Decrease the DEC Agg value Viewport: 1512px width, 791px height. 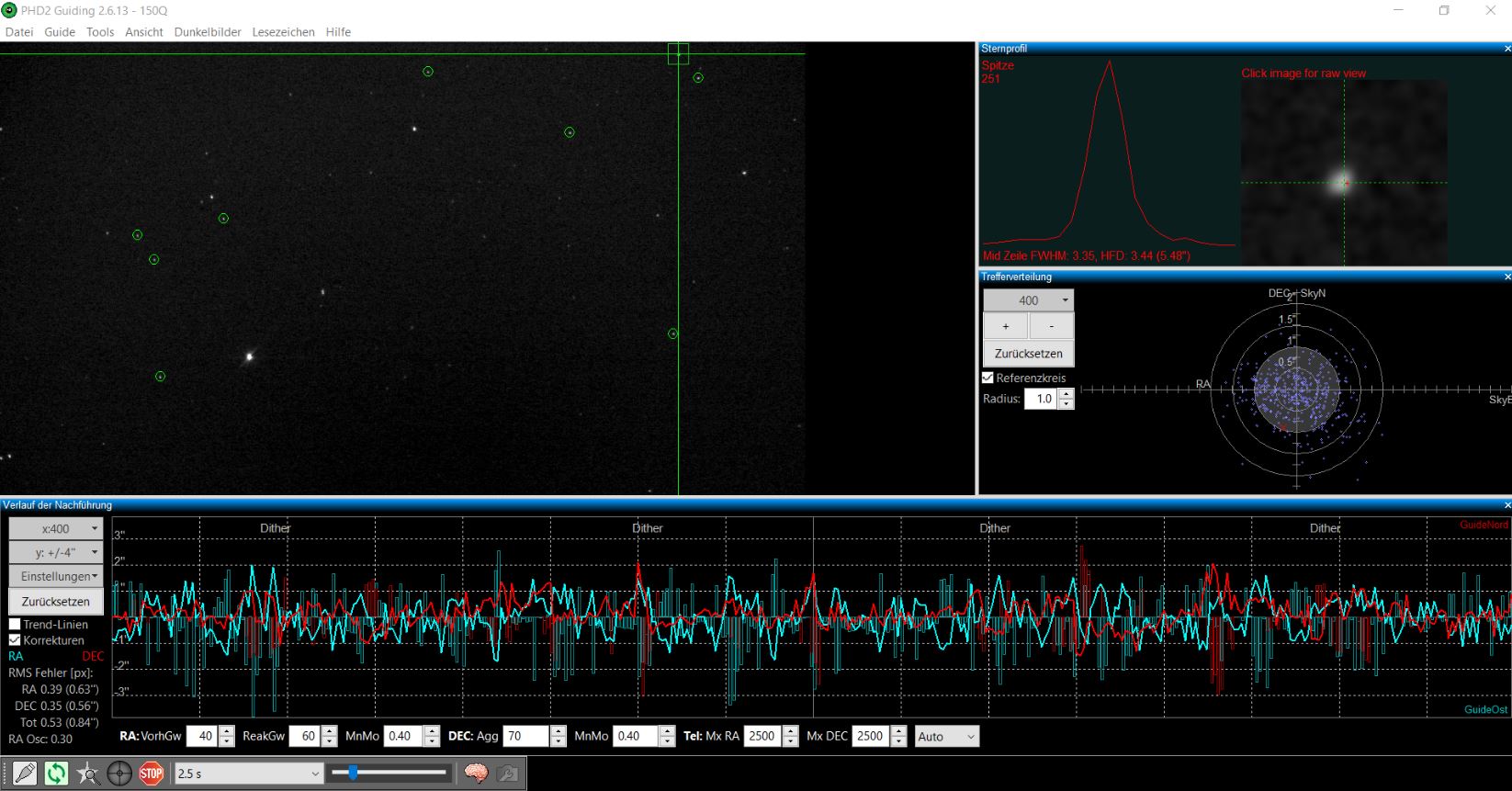pyautogui.click(x=559, y=741)
